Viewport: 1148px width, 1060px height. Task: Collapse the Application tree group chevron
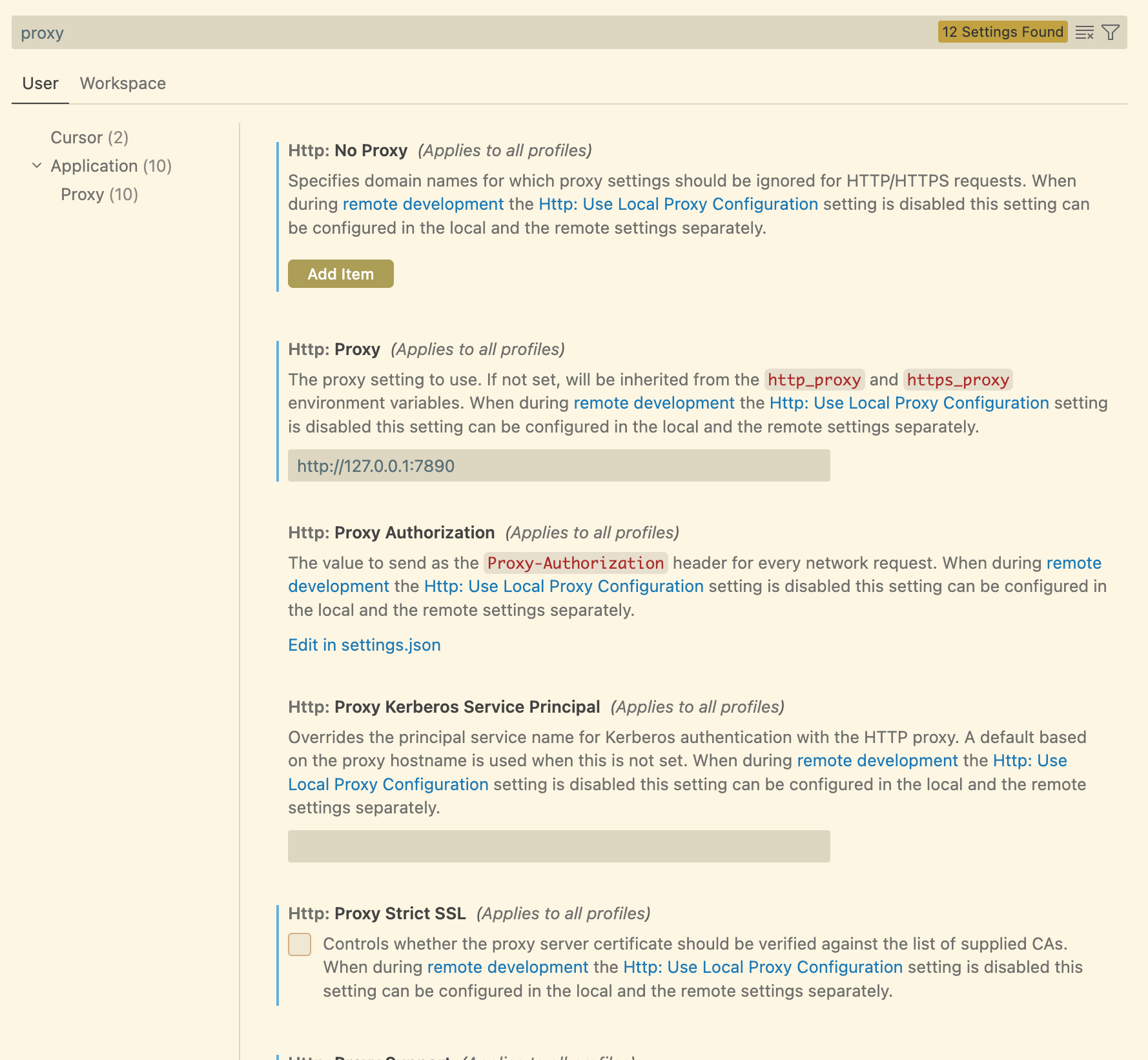click(37, 166)
